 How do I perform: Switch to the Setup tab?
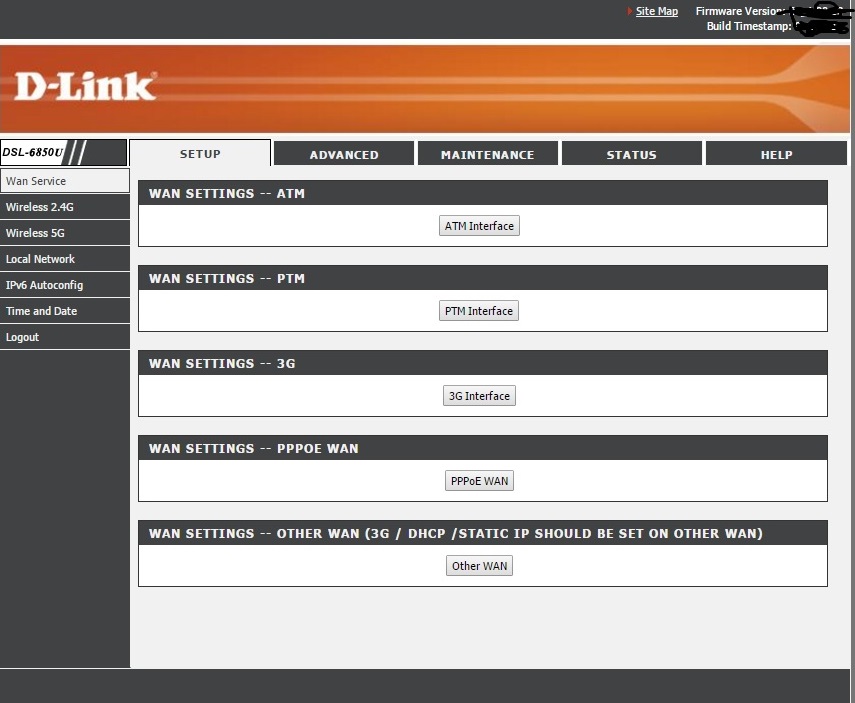point(200,154)
